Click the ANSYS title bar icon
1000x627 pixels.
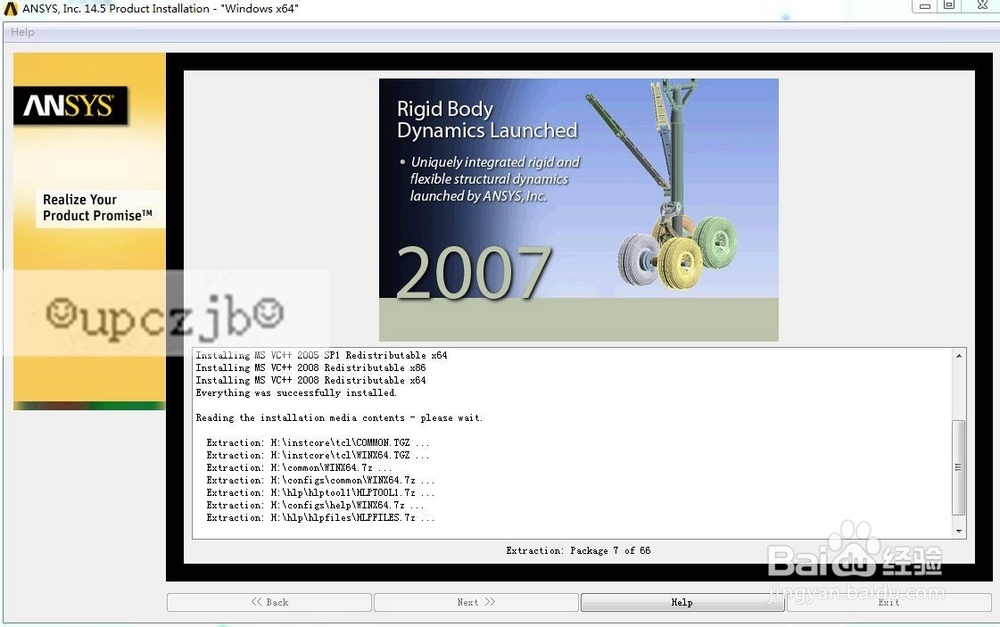coord(11,8)
